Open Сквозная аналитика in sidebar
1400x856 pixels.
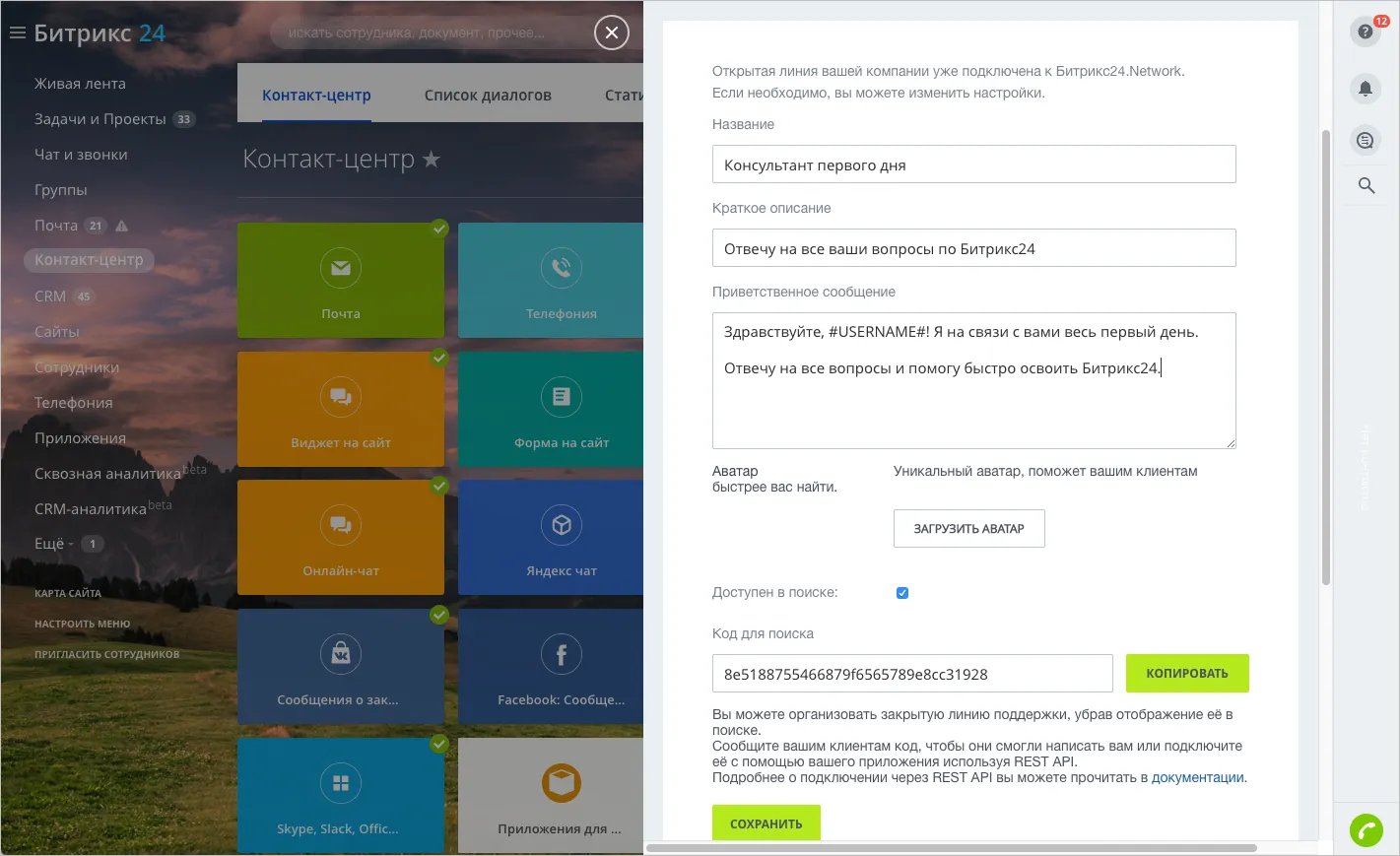108,474
